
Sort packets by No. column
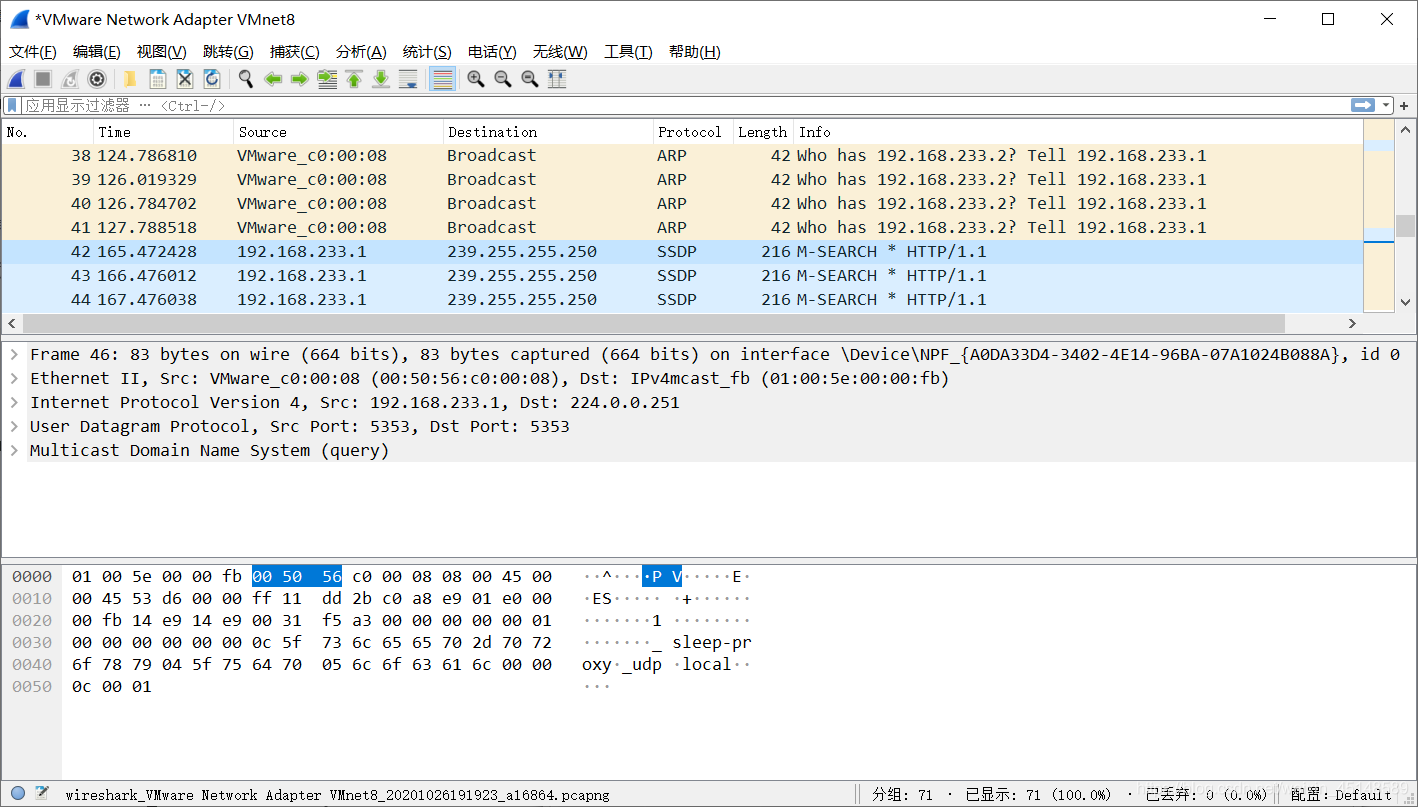[x=48, y=132]
